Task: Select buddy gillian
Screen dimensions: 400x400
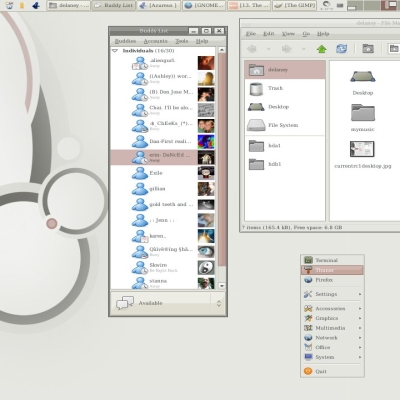Action: pos(163,189)
